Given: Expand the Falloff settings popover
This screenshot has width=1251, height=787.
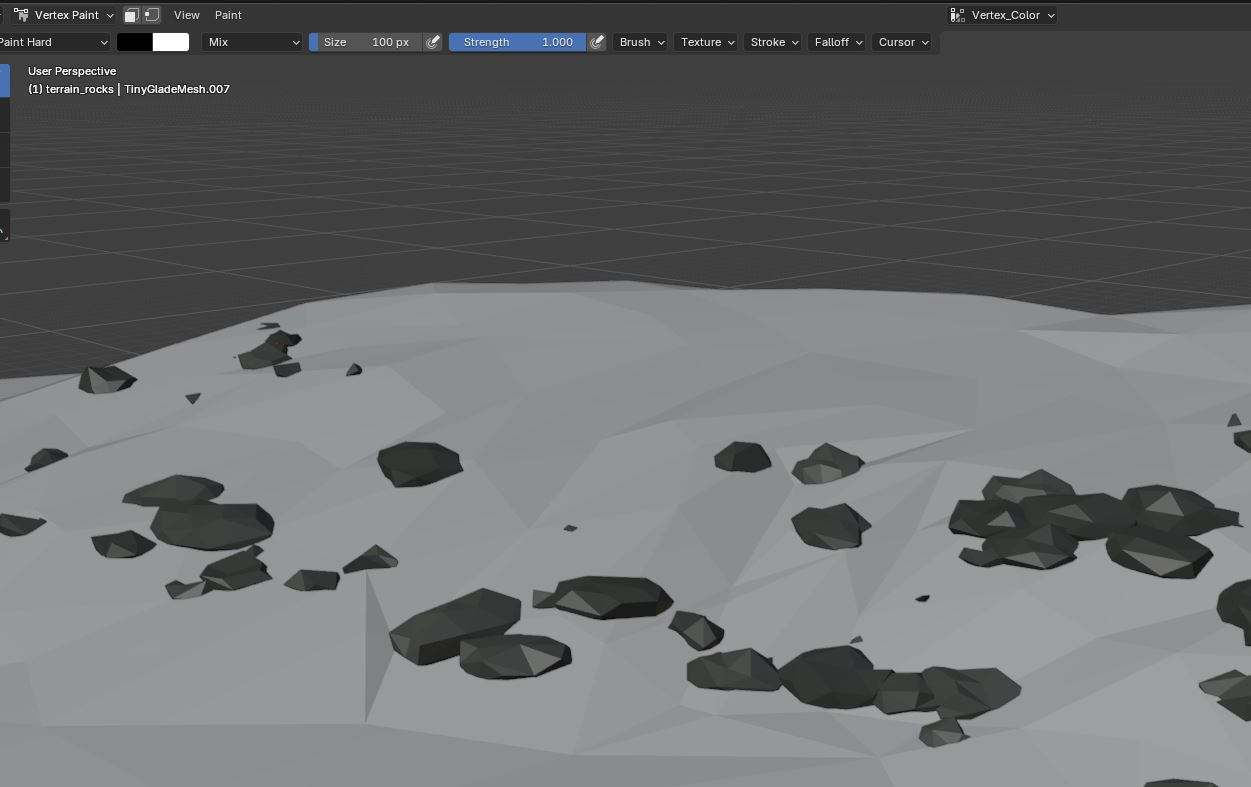Looking at the screenshot, I should [838, 42].
